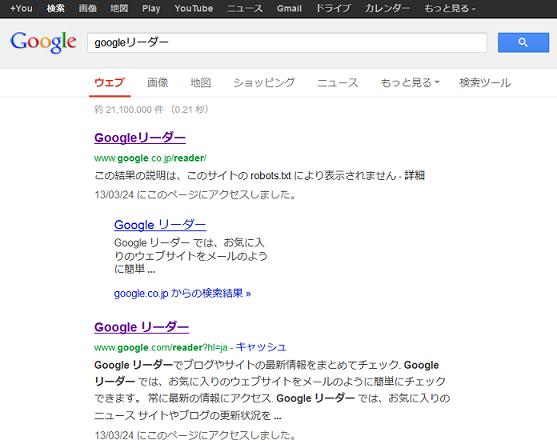Screen dimensions: 557x448
Task: Expand もっと見る dropdown in top black bar
Action: pyautogui.click(x=449, y=8)
